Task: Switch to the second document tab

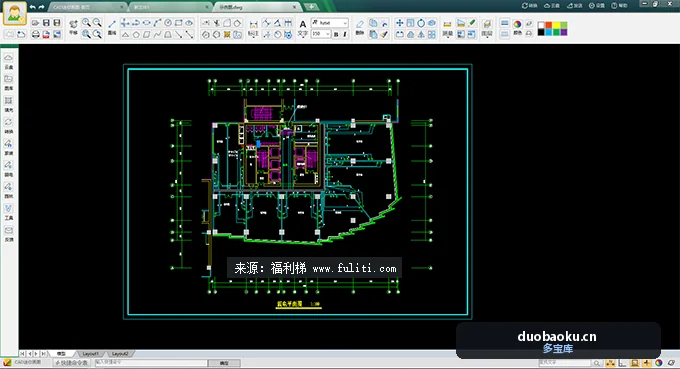Action: point(170,7)
